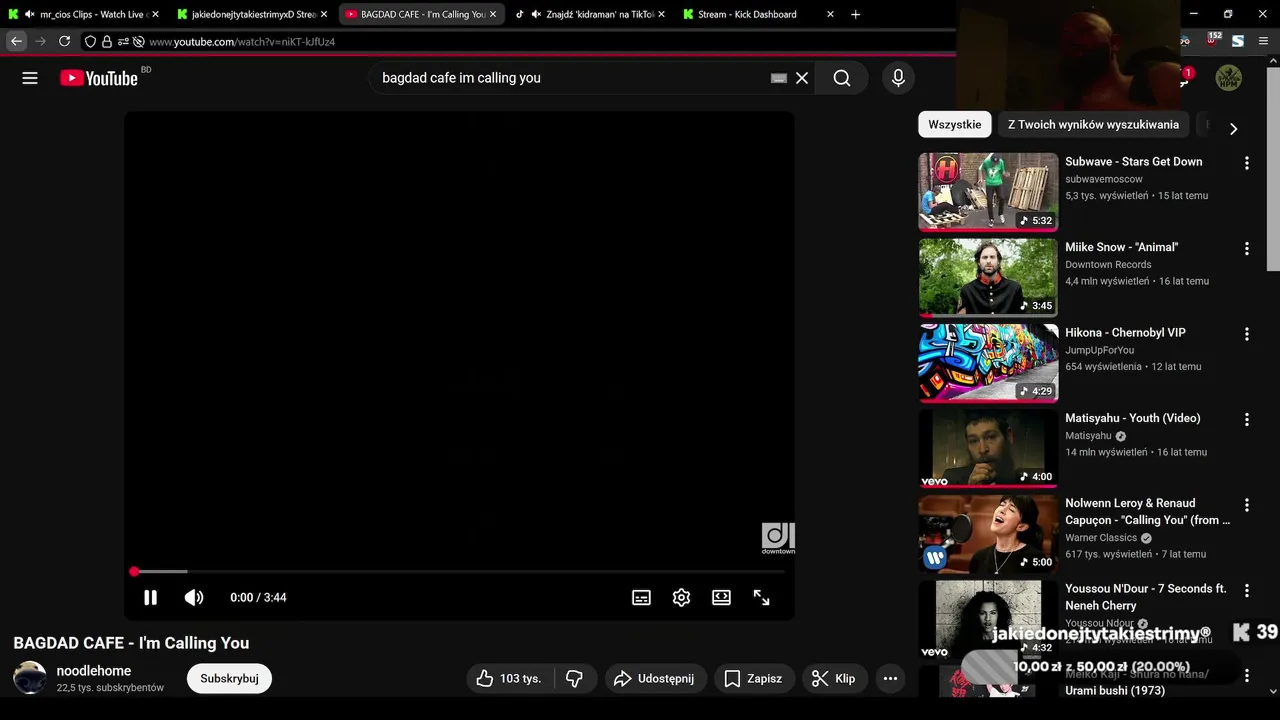The height and width of the screenshot is (720, 1280).
Task: Open options for Subwave - Stars Get Down
Action: click(x=1246, y=163)
